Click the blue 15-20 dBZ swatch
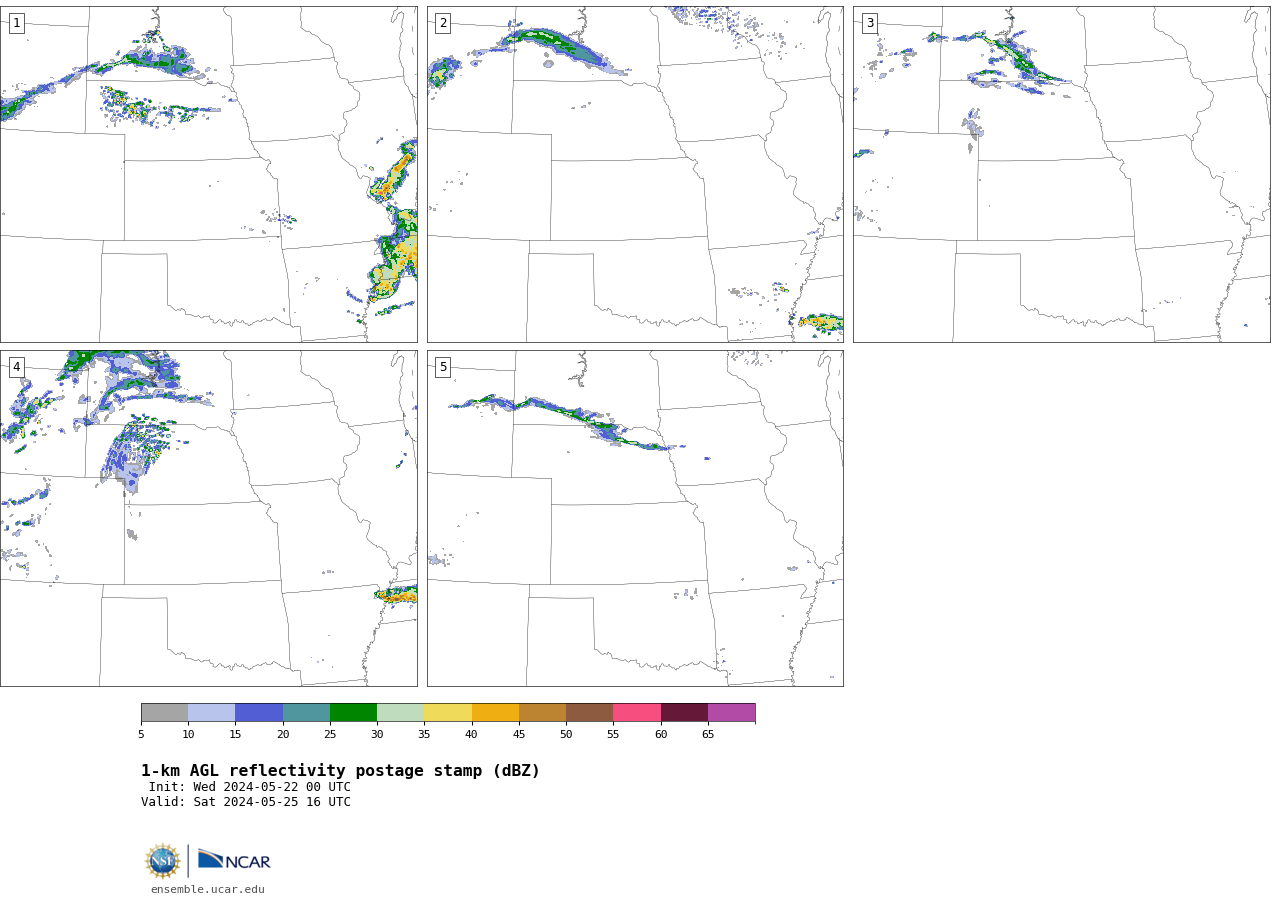This screenshot has width=1280, height=901. (x=259, y=713)
